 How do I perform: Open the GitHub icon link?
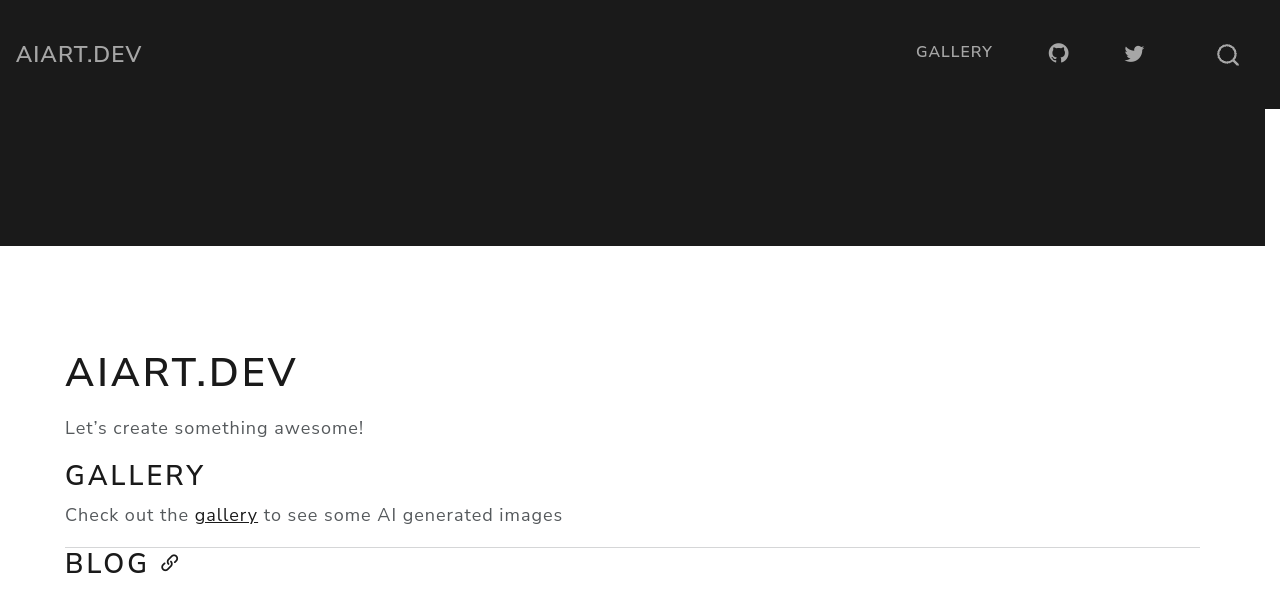(x=1058, y=53)
